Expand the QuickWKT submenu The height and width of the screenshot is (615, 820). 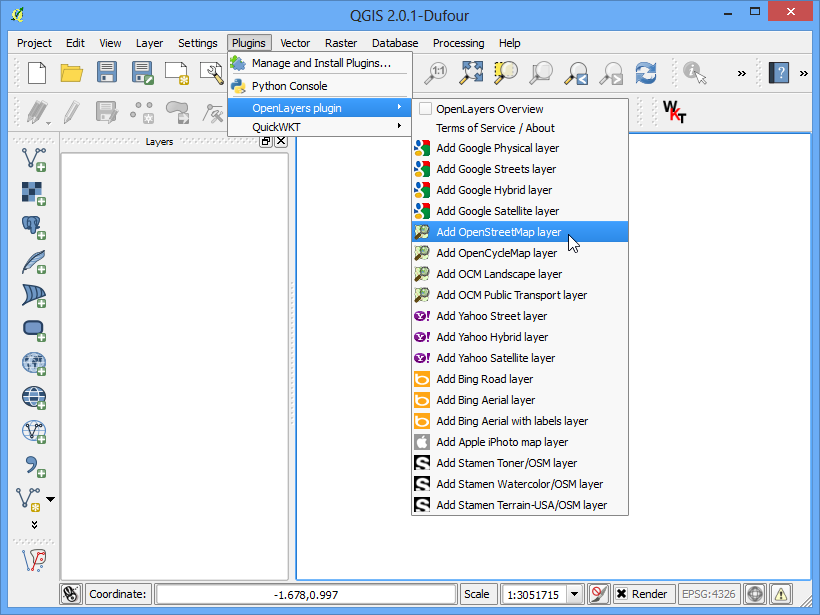(x=320, y=127)
